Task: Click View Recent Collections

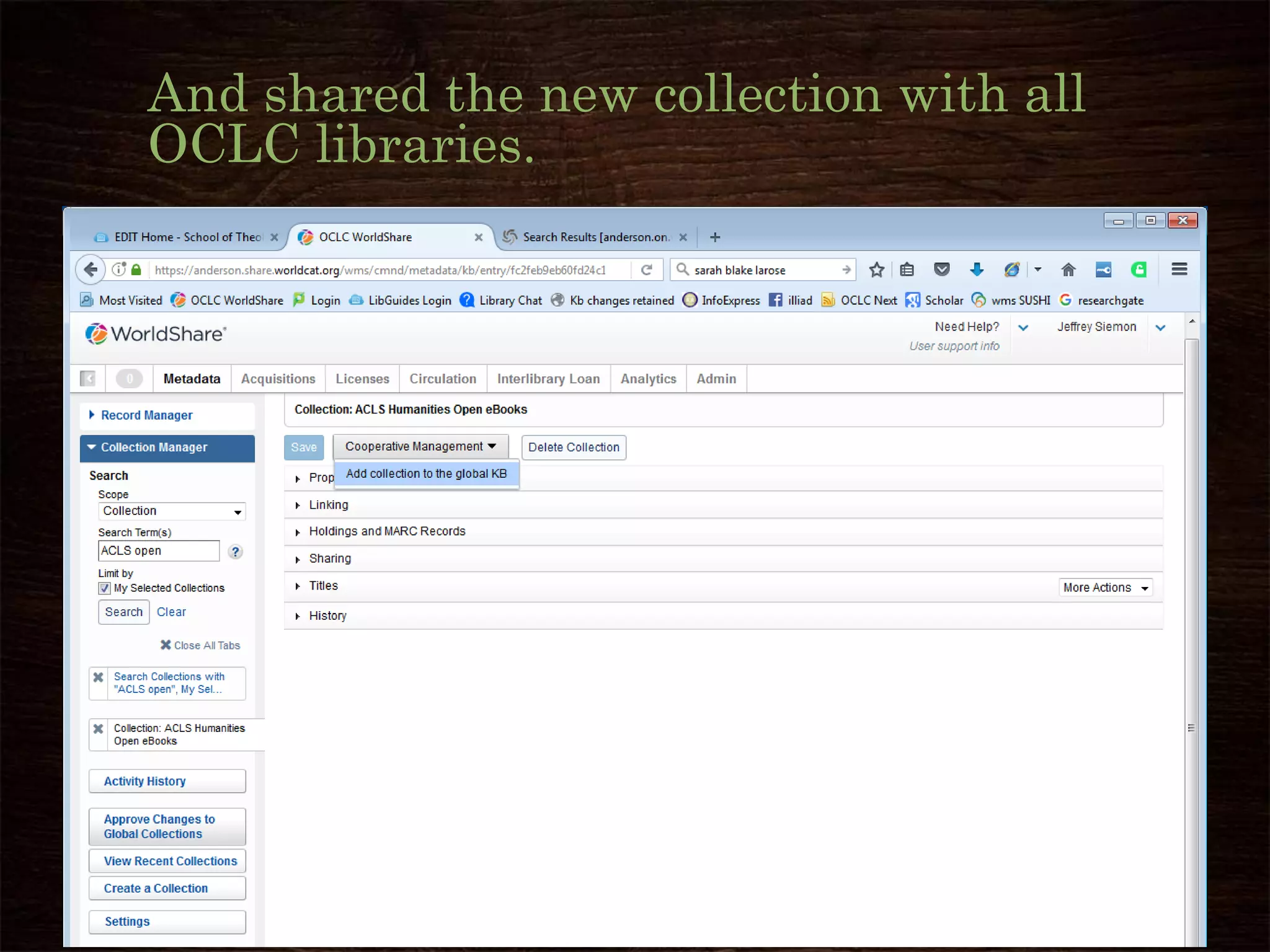Action: tap(167, 861)
